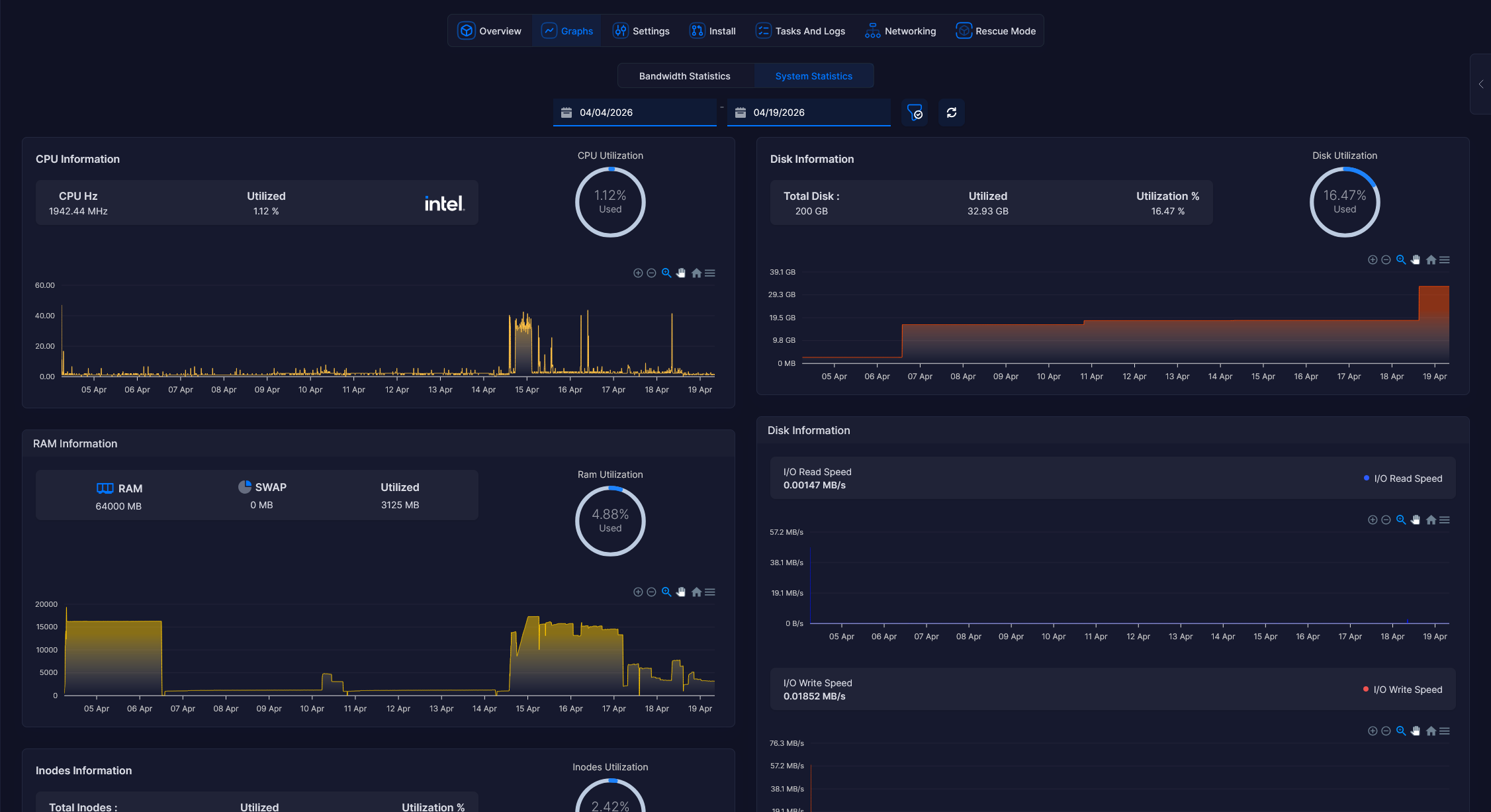This screenshot has height=812, width=1491.
Task: Apply the date filter button
Action: coord(915,113)
